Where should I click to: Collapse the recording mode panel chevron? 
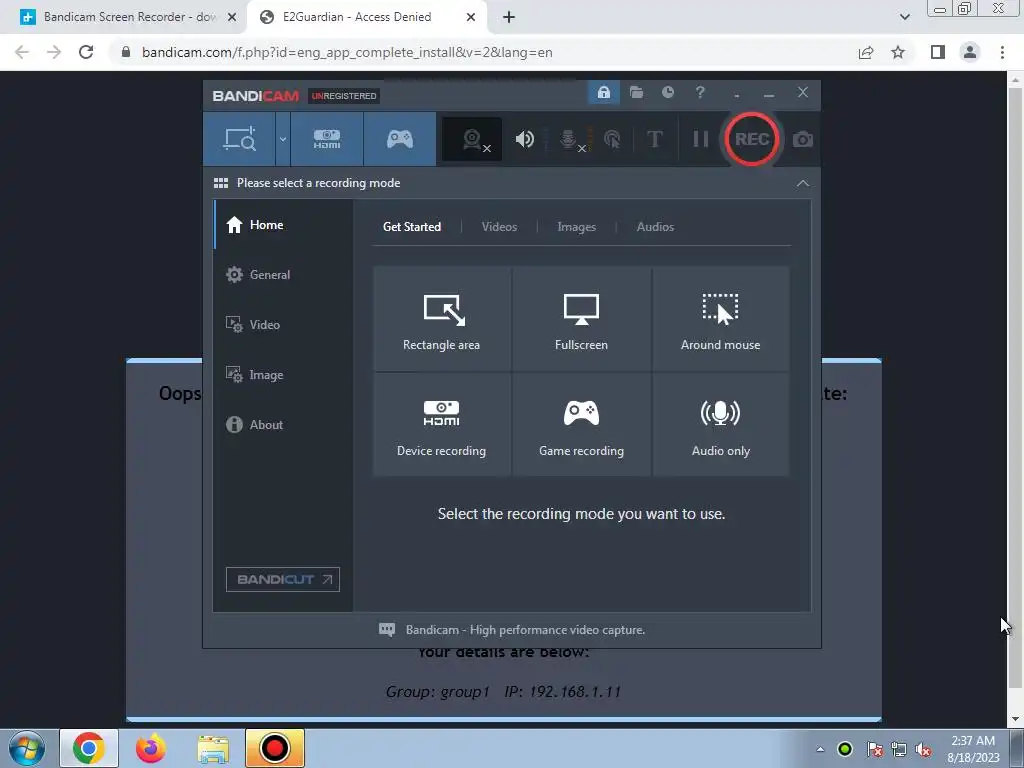(803, 184)
